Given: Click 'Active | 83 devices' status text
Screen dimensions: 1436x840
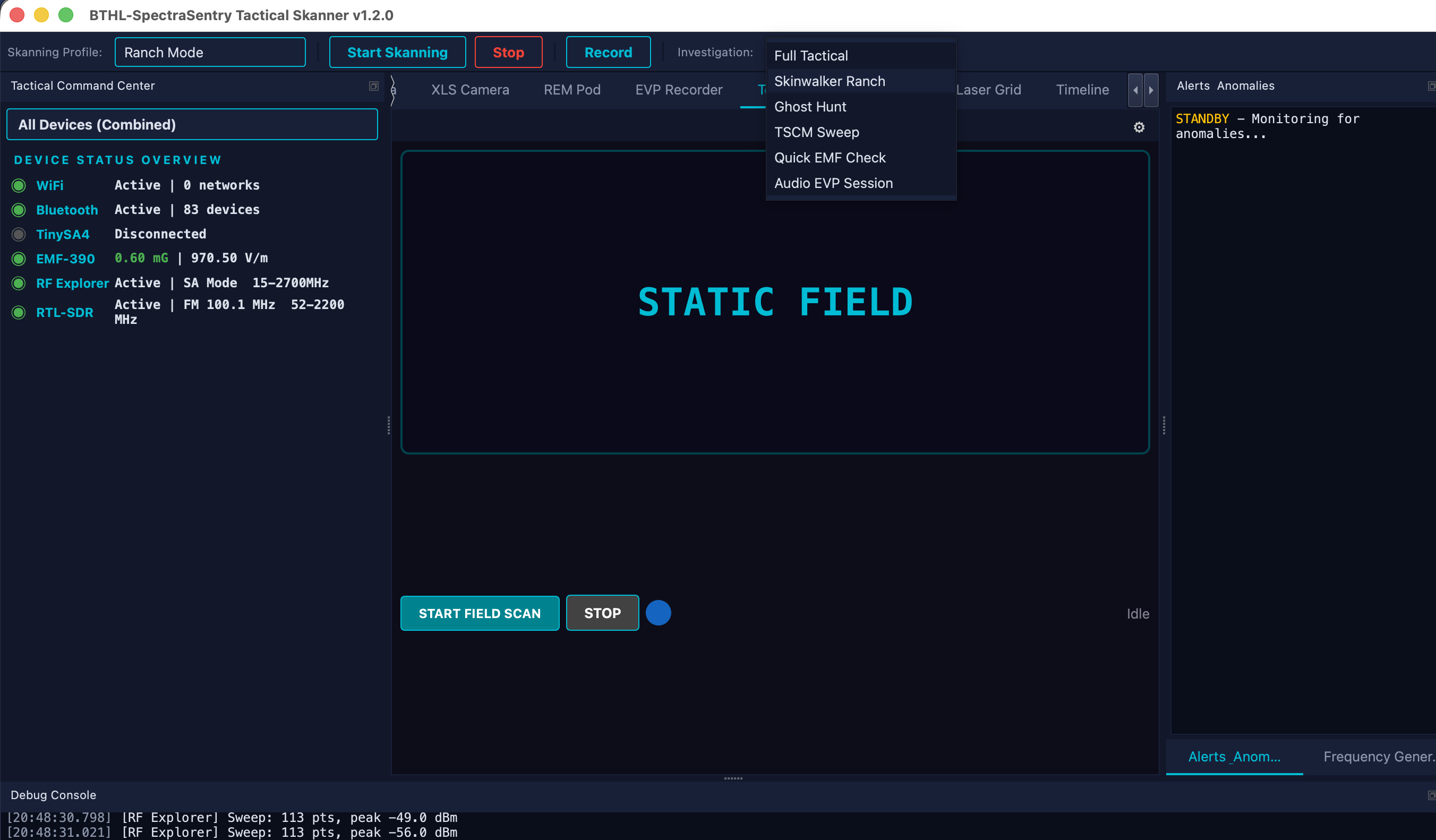Looking at the screenshot, I should [187, 210].
